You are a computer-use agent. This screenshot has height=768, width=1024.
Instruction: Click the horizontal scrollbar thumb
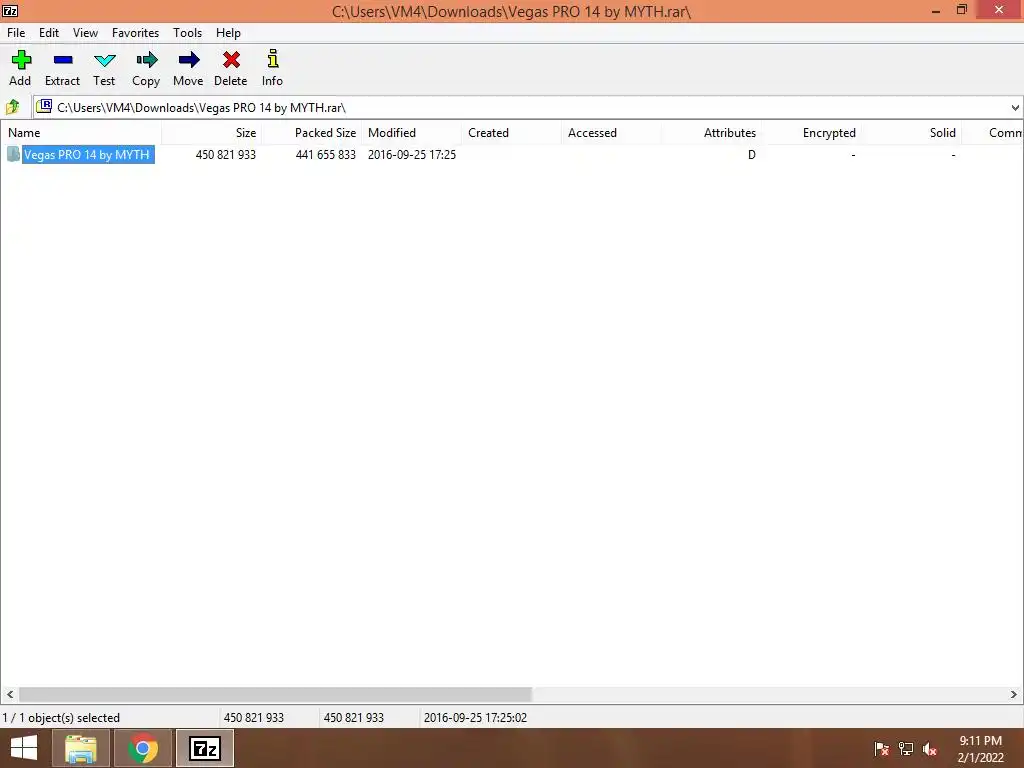[x=275, y=694]
